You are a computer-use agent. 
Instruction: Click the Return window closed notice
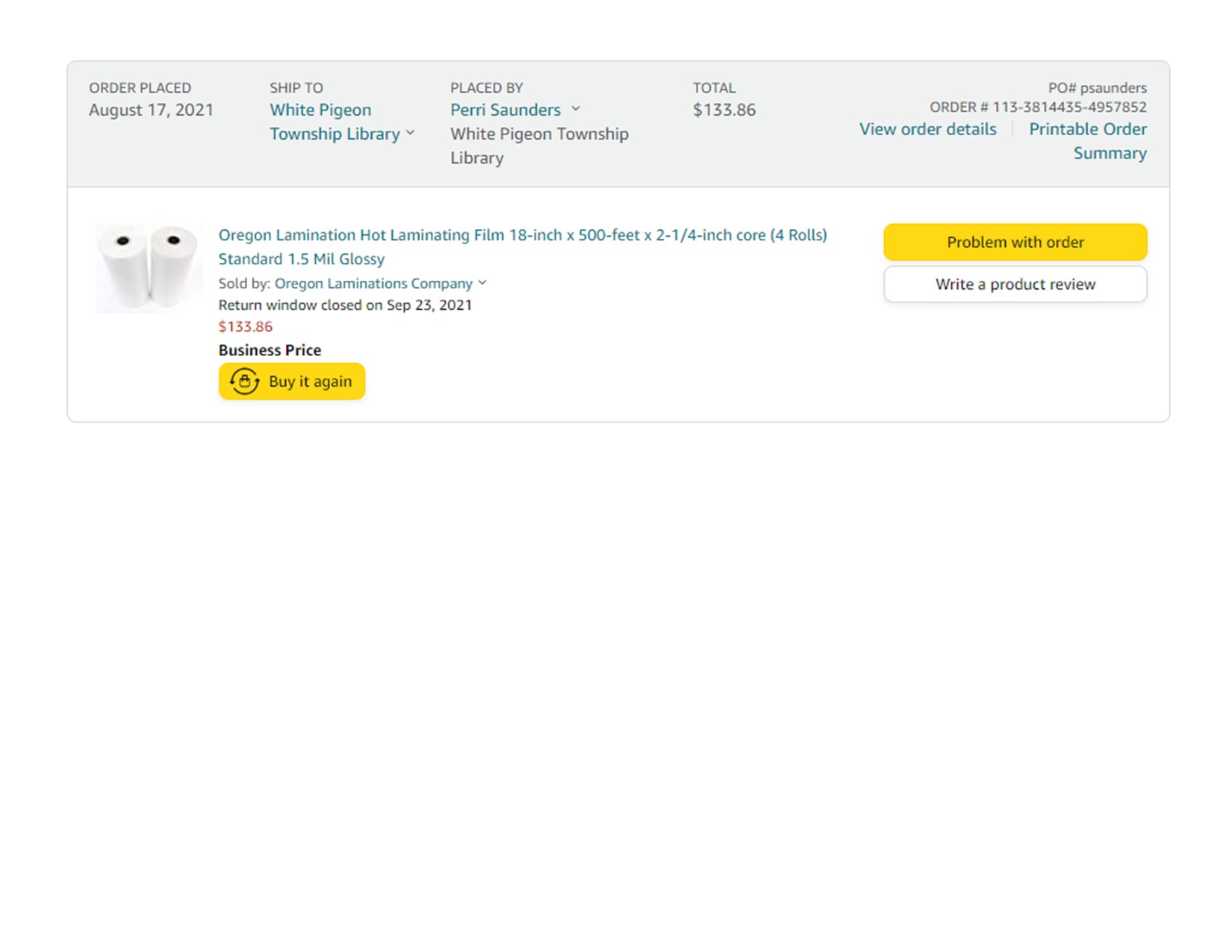point(344,305)
